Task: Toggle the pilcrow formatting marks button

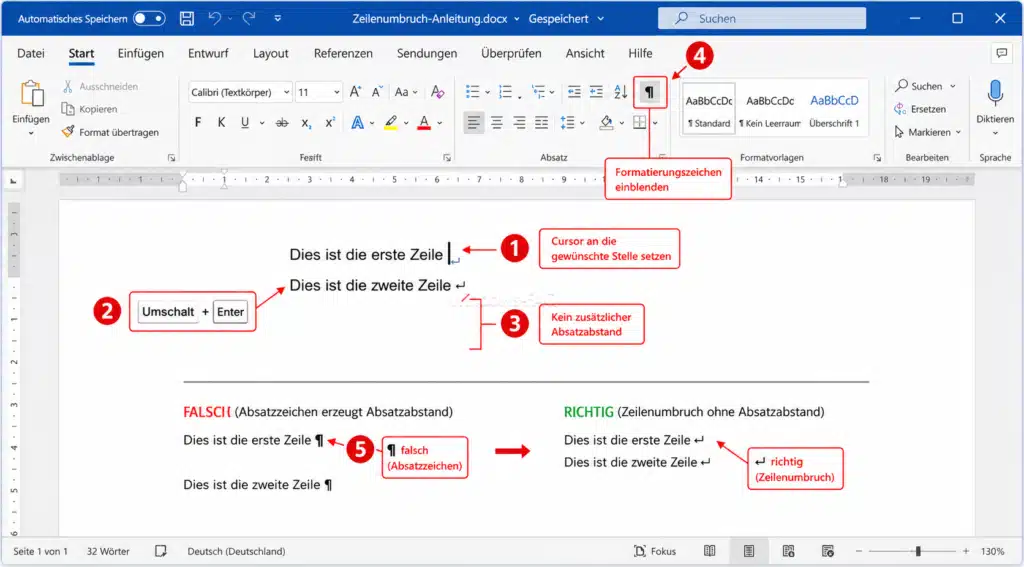Action: click(x=650, y=92)
